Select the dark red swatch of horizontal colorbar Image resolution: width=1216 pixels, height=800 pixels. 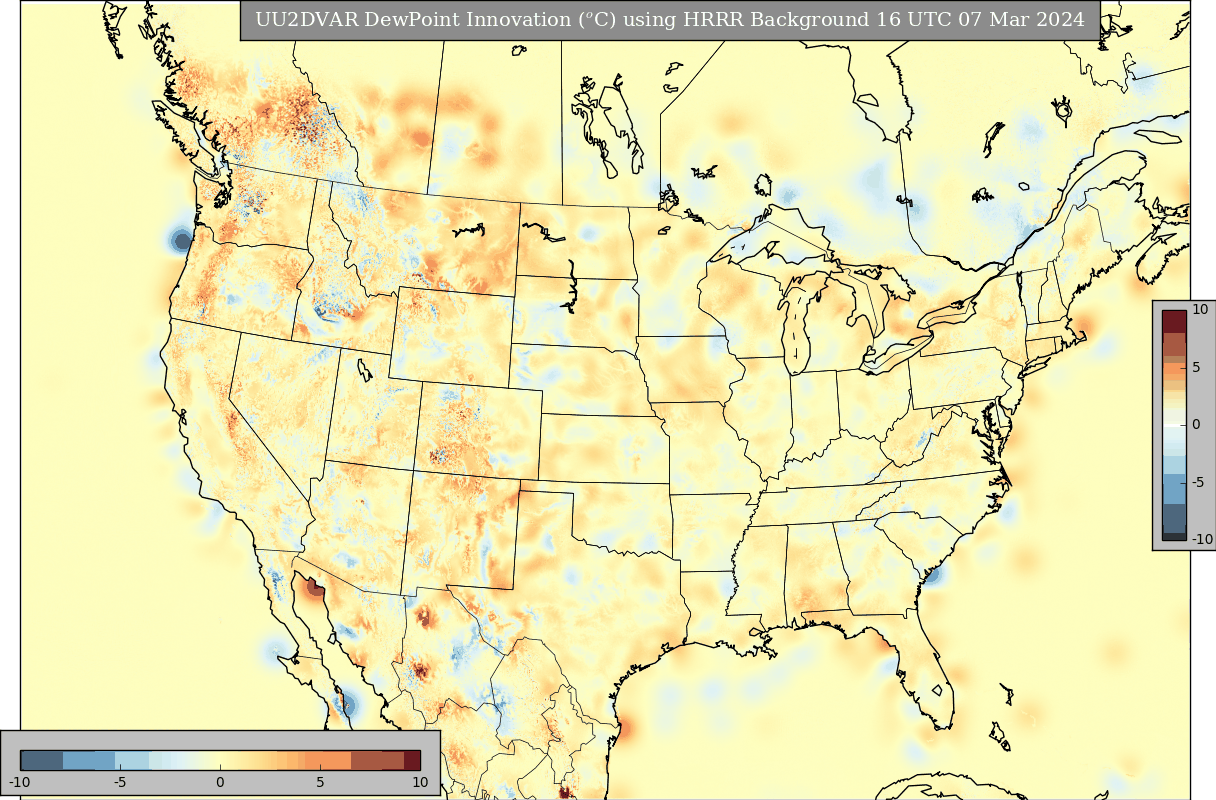point(412,760)
